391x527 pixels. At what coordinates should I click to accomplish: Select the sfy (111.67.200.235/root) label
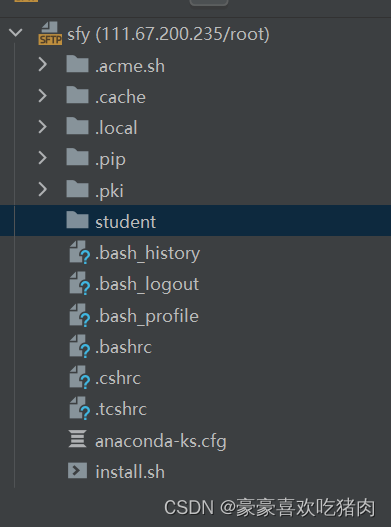pos(168,34)
